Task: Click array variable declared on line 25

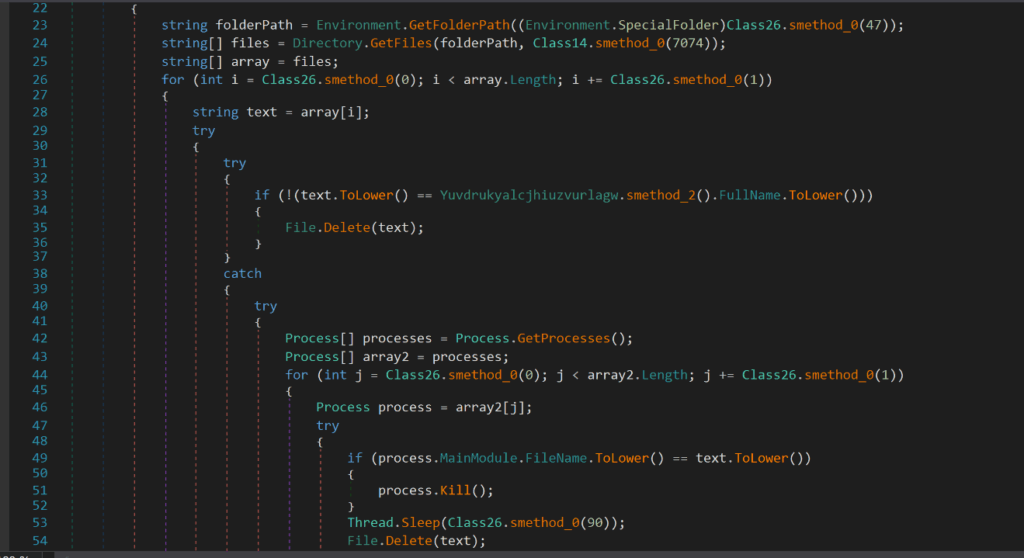Action: [x=250, y=61]
